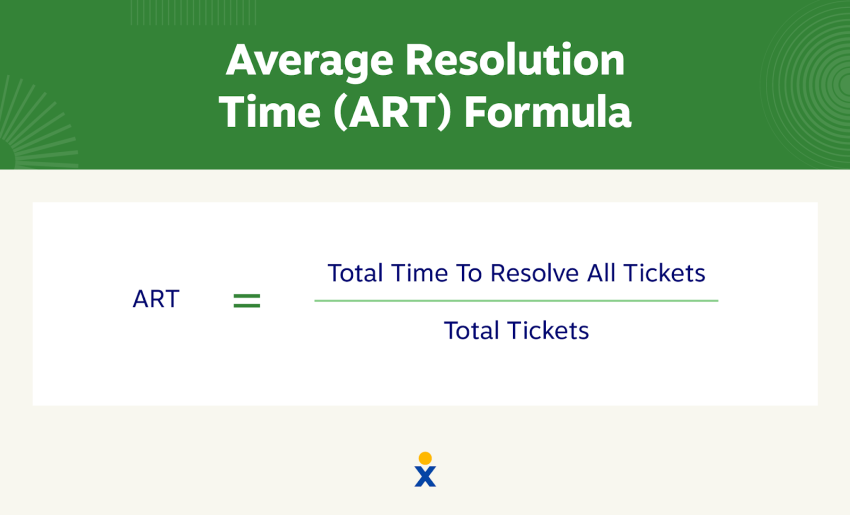Click the word 'Average' in the title
The image size is (850, 515).
coord(310,61)
